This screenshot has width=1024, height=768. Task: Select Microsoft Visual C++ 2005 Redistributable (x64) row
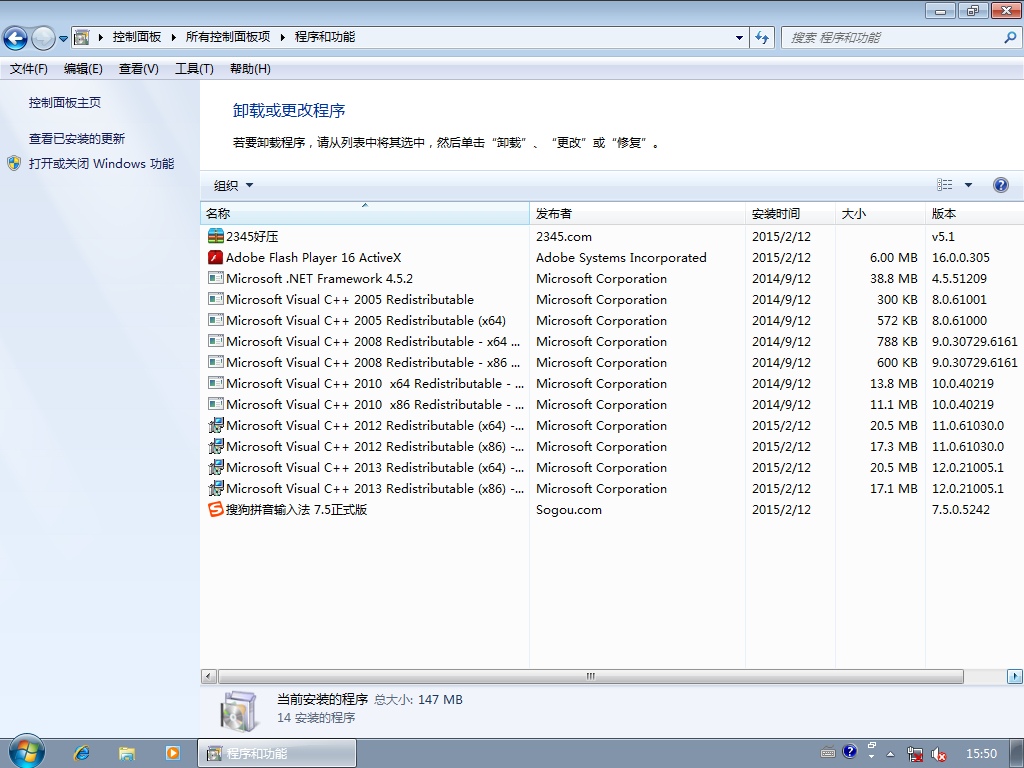click(x=612, y=321)
